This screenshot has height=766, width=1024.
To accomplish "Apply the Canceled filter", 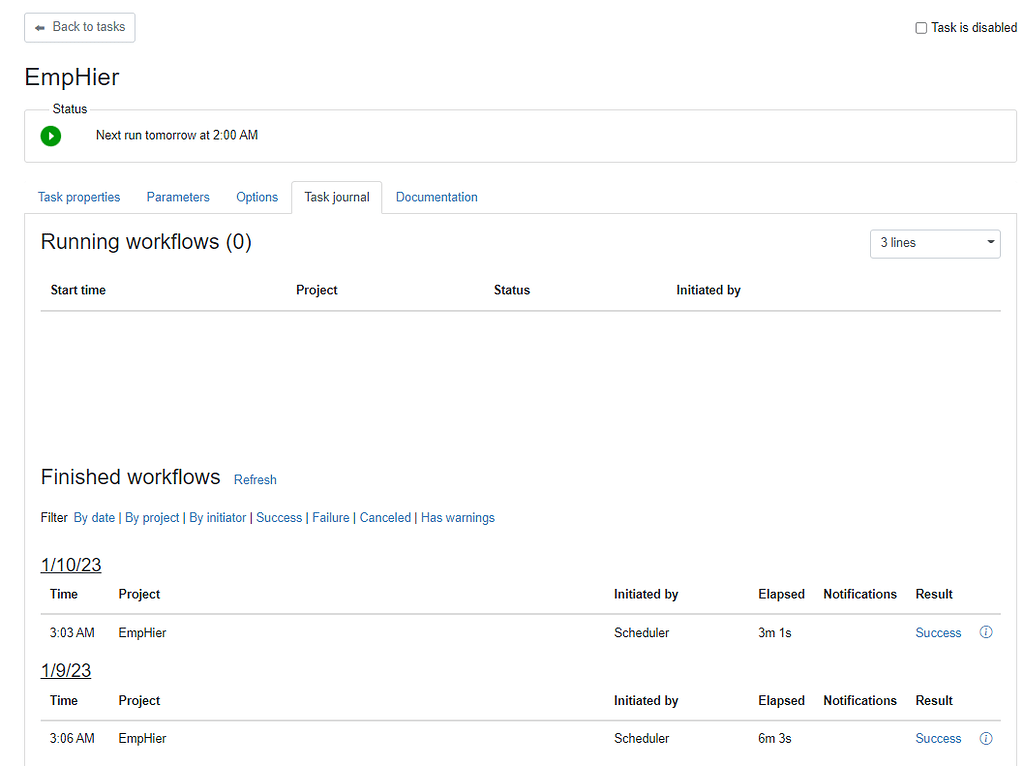I will 385,518.
